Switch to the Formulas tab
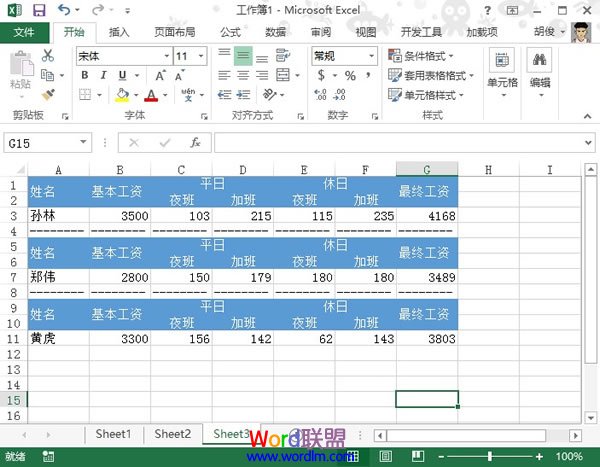 tap(230, 32)
